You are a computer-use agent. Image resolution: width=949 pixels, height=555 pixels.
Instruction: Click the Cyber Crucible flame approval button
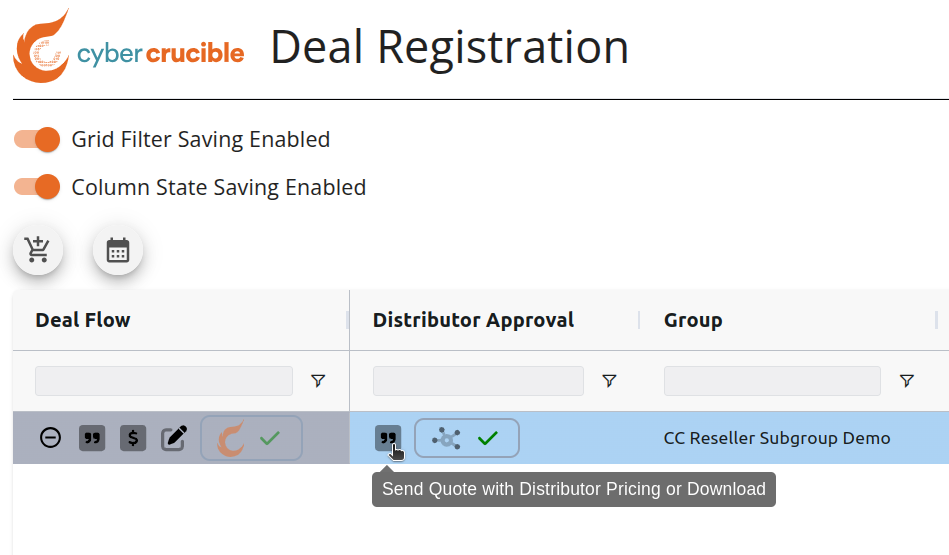(x=251, y=438)
